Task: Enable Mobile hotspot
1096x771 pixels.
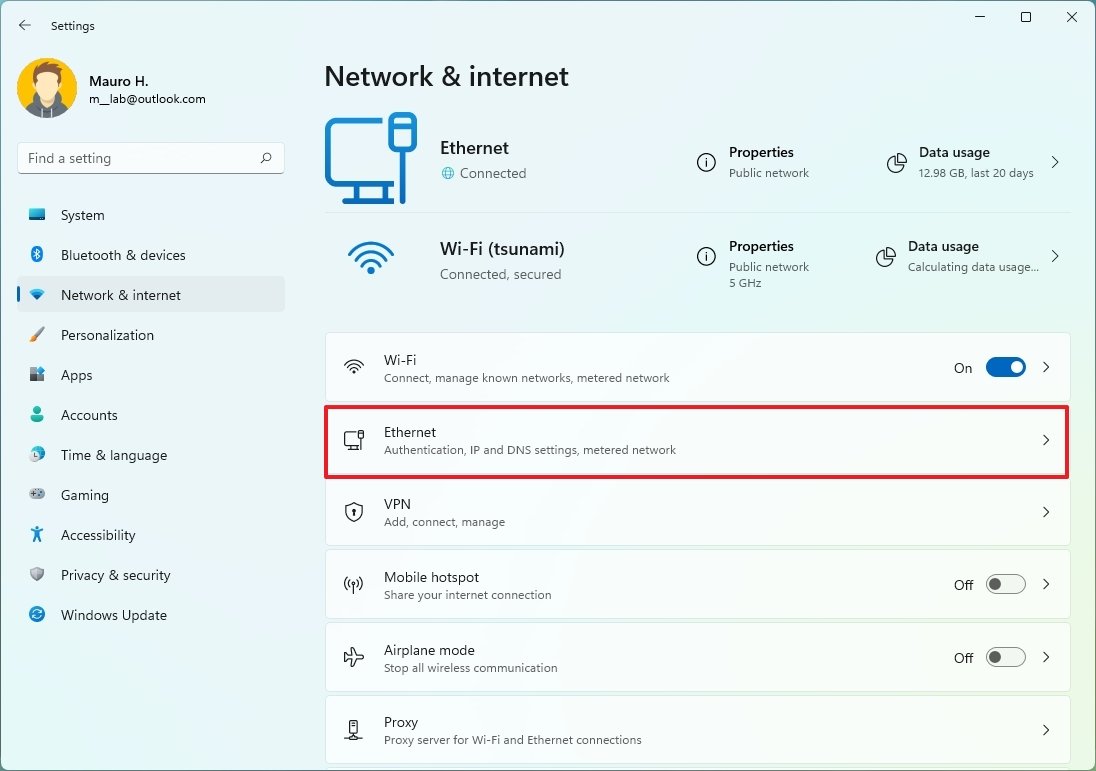Action: (1005, 584)
